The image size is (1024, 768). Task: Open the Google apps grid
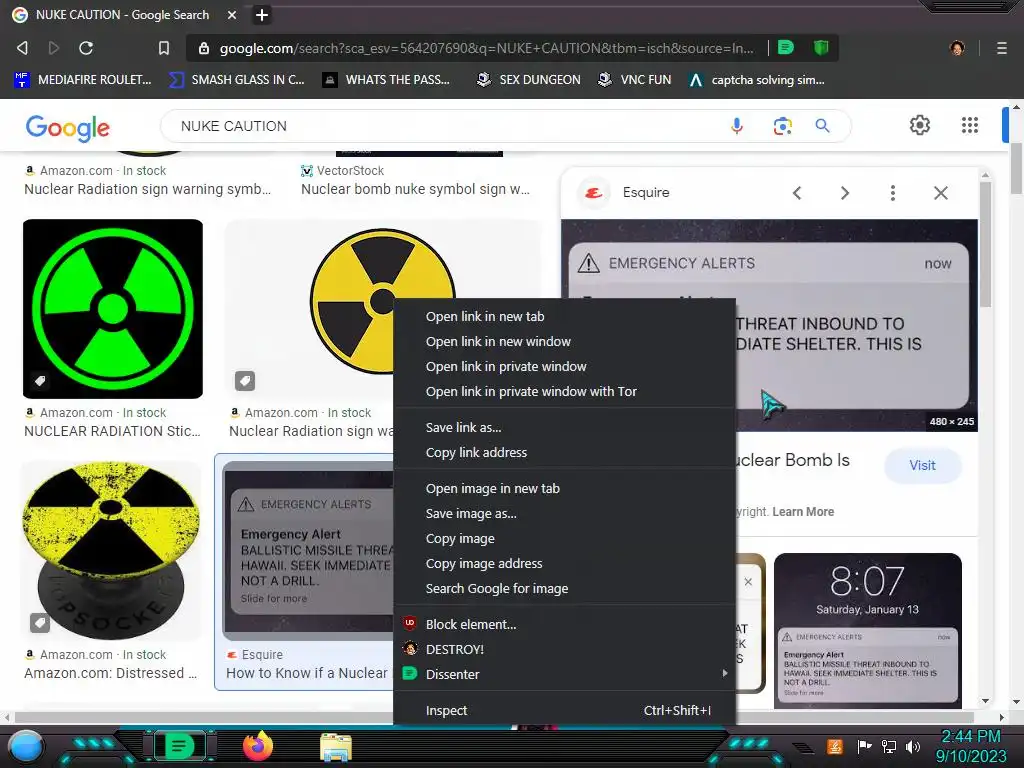coord(970,125)
